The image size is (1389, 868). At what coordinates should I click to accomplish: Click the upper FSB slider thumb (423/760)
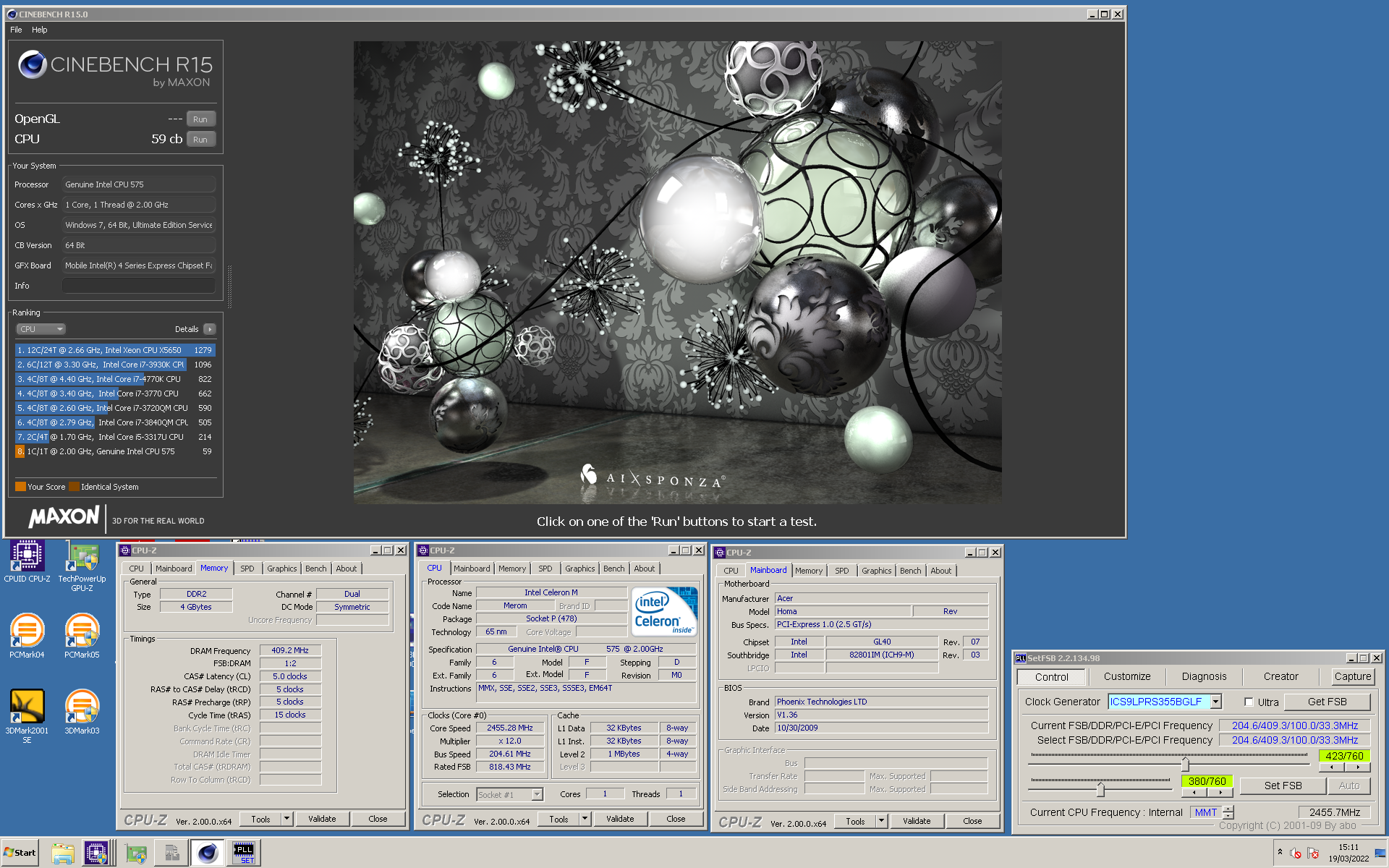tap(1185, 764)
